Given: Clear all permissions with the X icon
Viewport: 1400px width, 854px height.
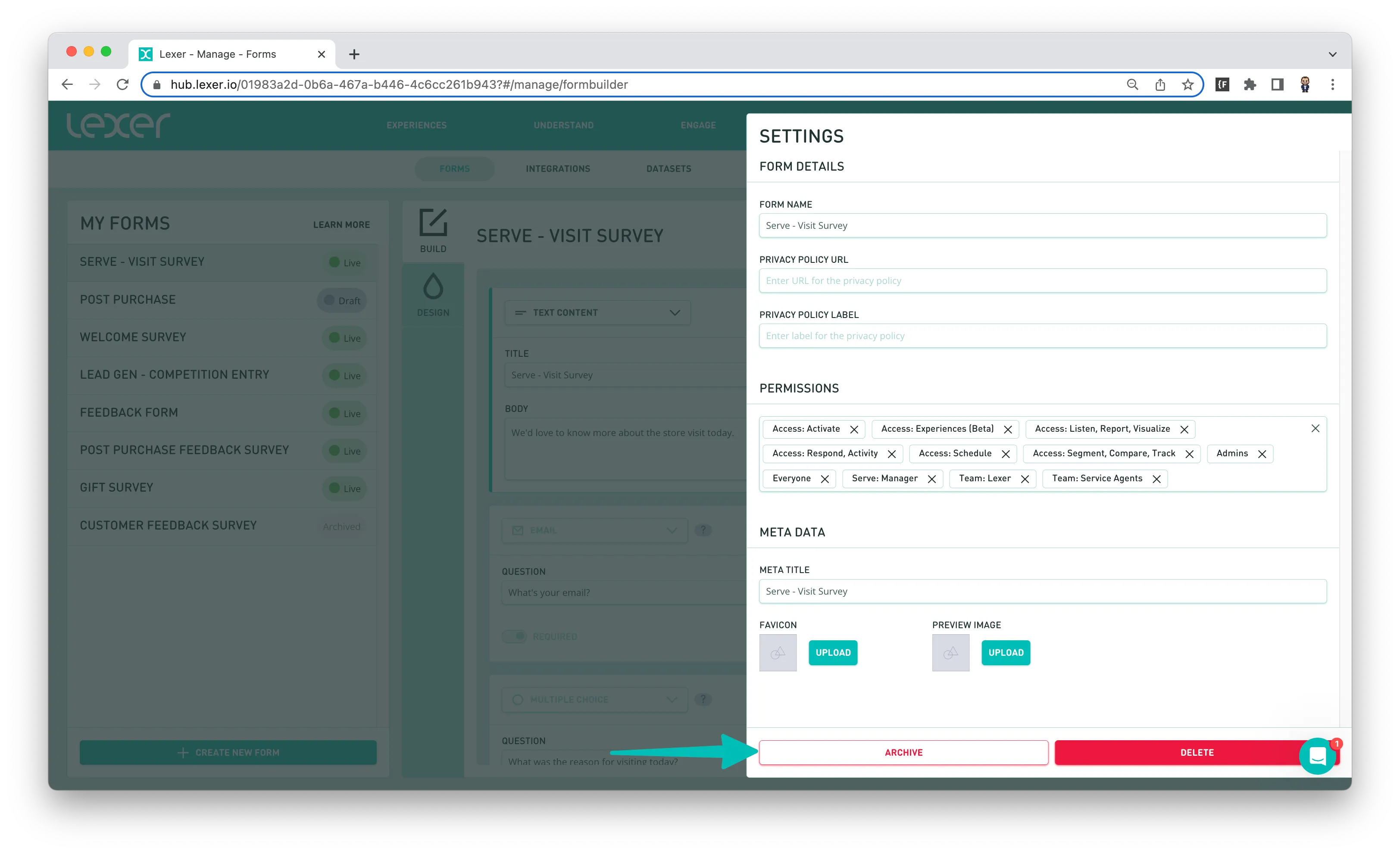Looking at the screenshot, I should coord(1315,428).
